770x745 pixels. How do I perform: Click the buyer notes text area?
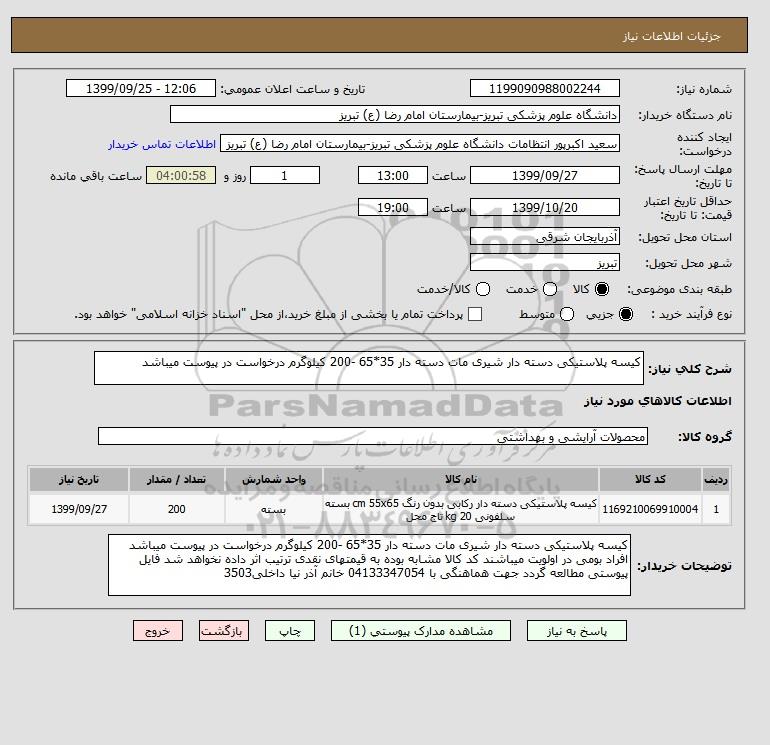[369, 565]
